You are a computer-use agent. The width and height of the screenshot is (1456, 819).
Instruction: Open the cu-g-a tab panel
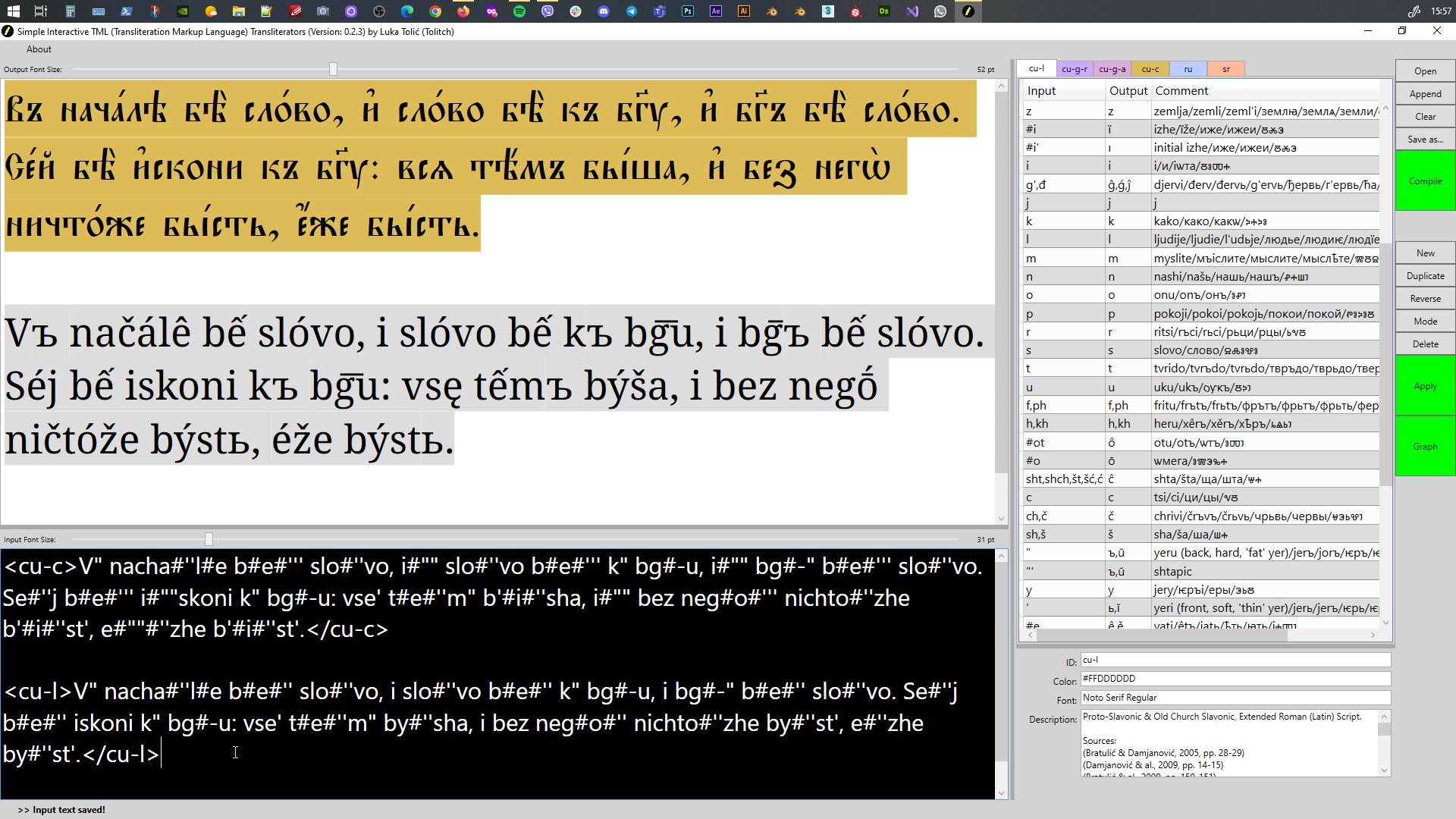[x=1112, y=68]
